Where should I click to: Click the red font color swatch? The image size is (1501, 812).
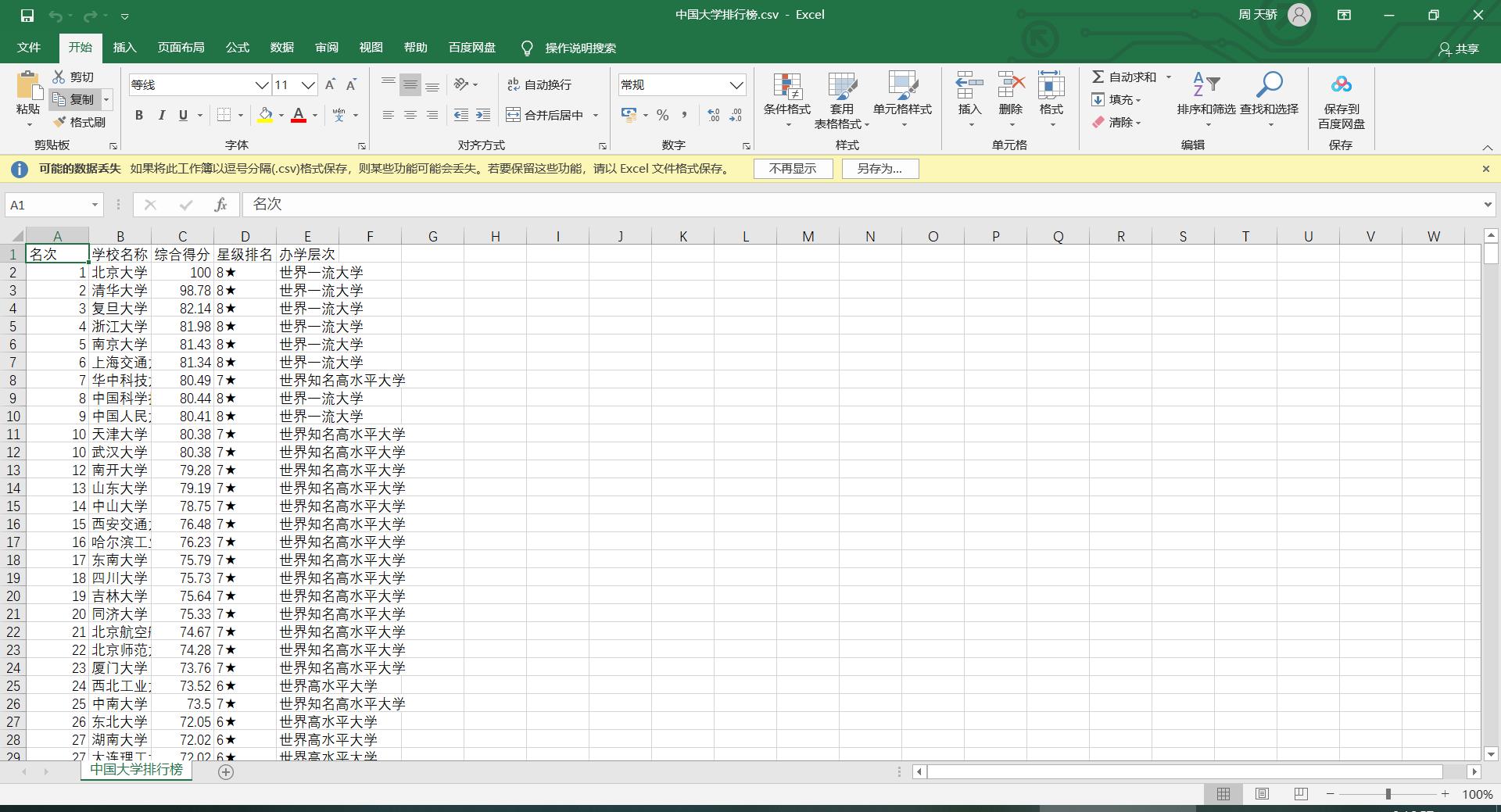[x=299, y=115]
